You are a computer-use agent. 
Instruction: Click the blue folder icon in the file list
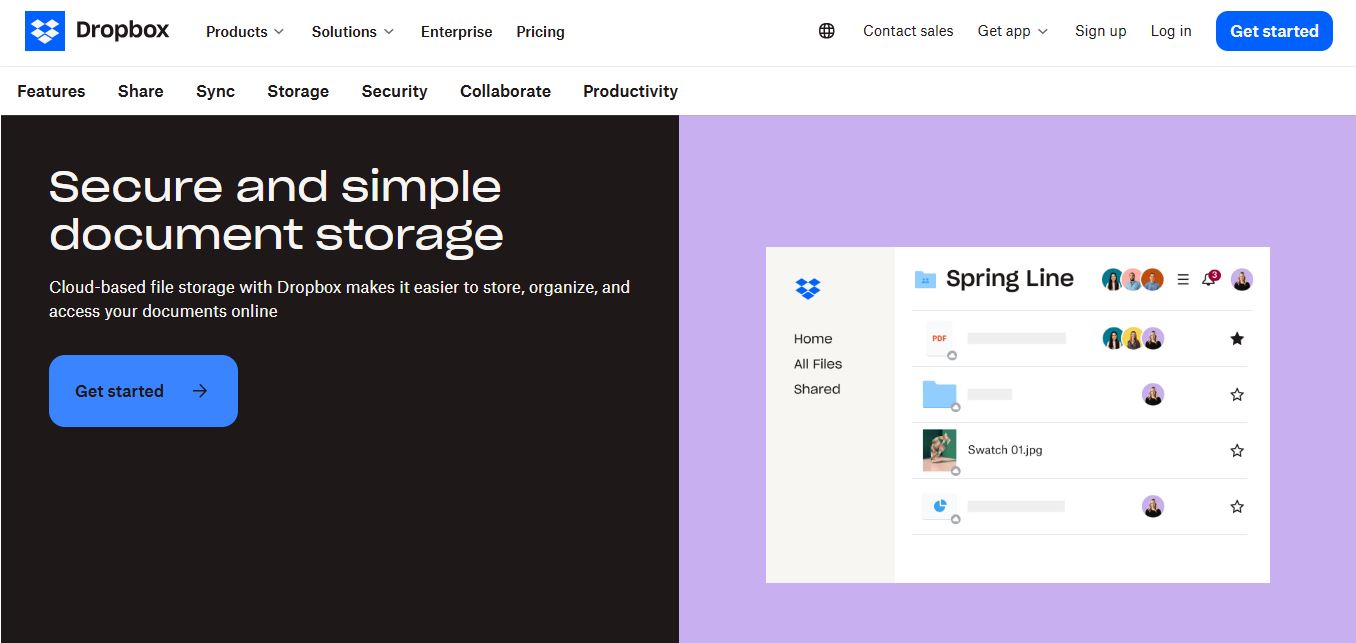pyautogui.click(x=940, y=395)
